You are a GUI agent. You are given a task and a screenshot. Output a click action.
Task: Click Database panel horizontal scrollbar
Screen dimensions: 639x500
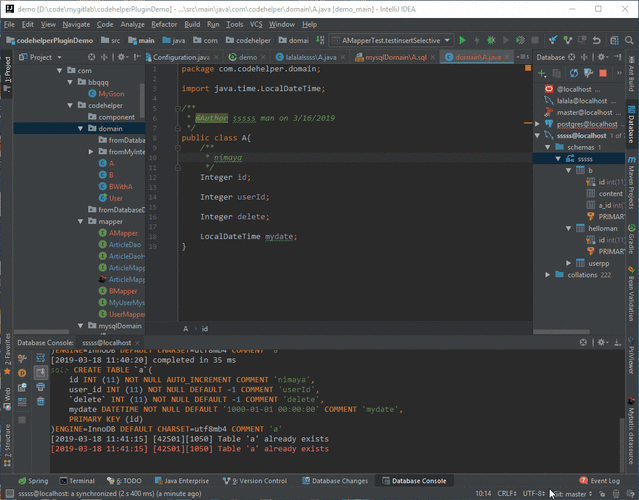(x=561, y=331)
